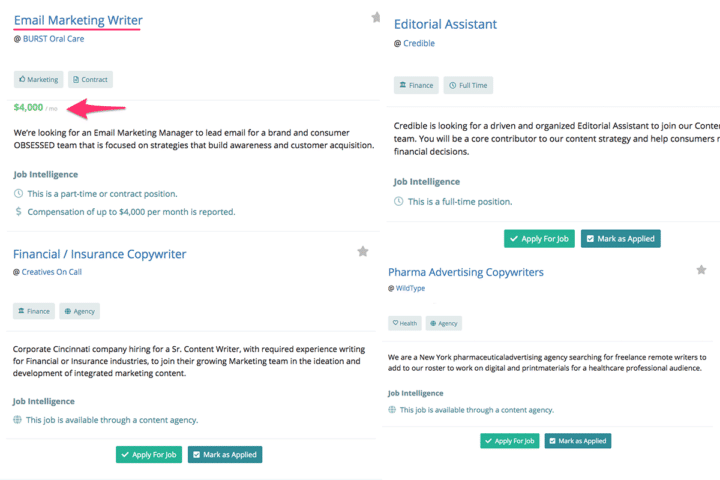The height and width of the screenshot is (480, 720).
Task: Go to the Credible company page
Action: tap(419, 43)
